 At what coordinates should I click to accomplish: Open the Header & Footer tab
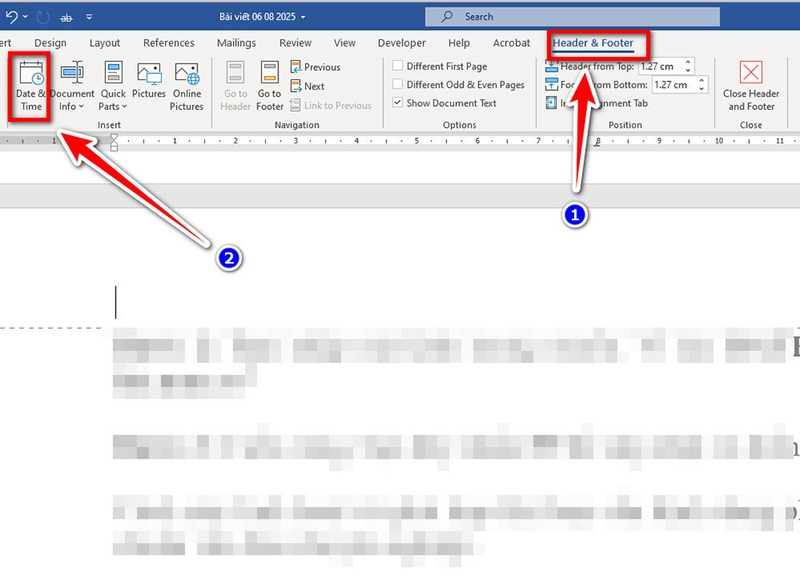click(x=593, y=43)
